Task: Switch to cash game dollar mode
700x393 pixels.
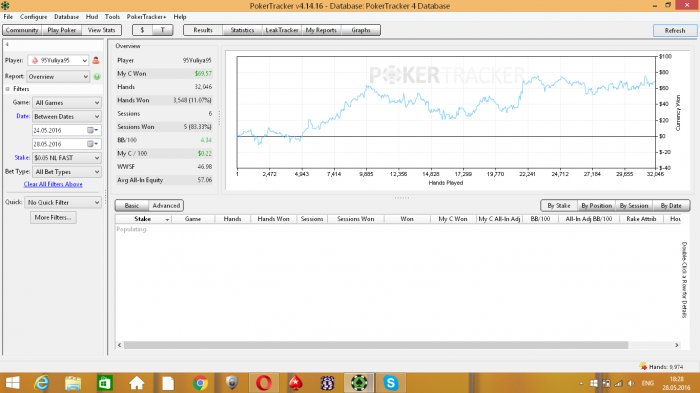Action: pos(142,30)
